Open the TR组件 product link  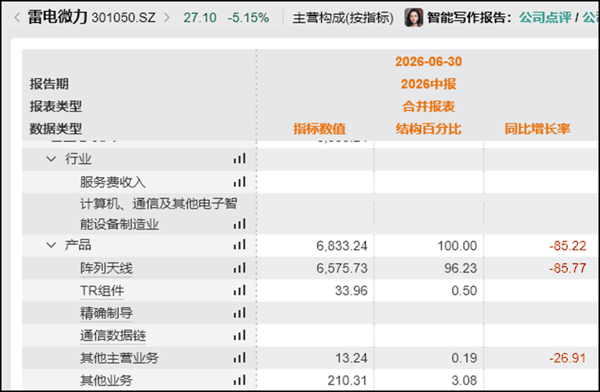102,291
